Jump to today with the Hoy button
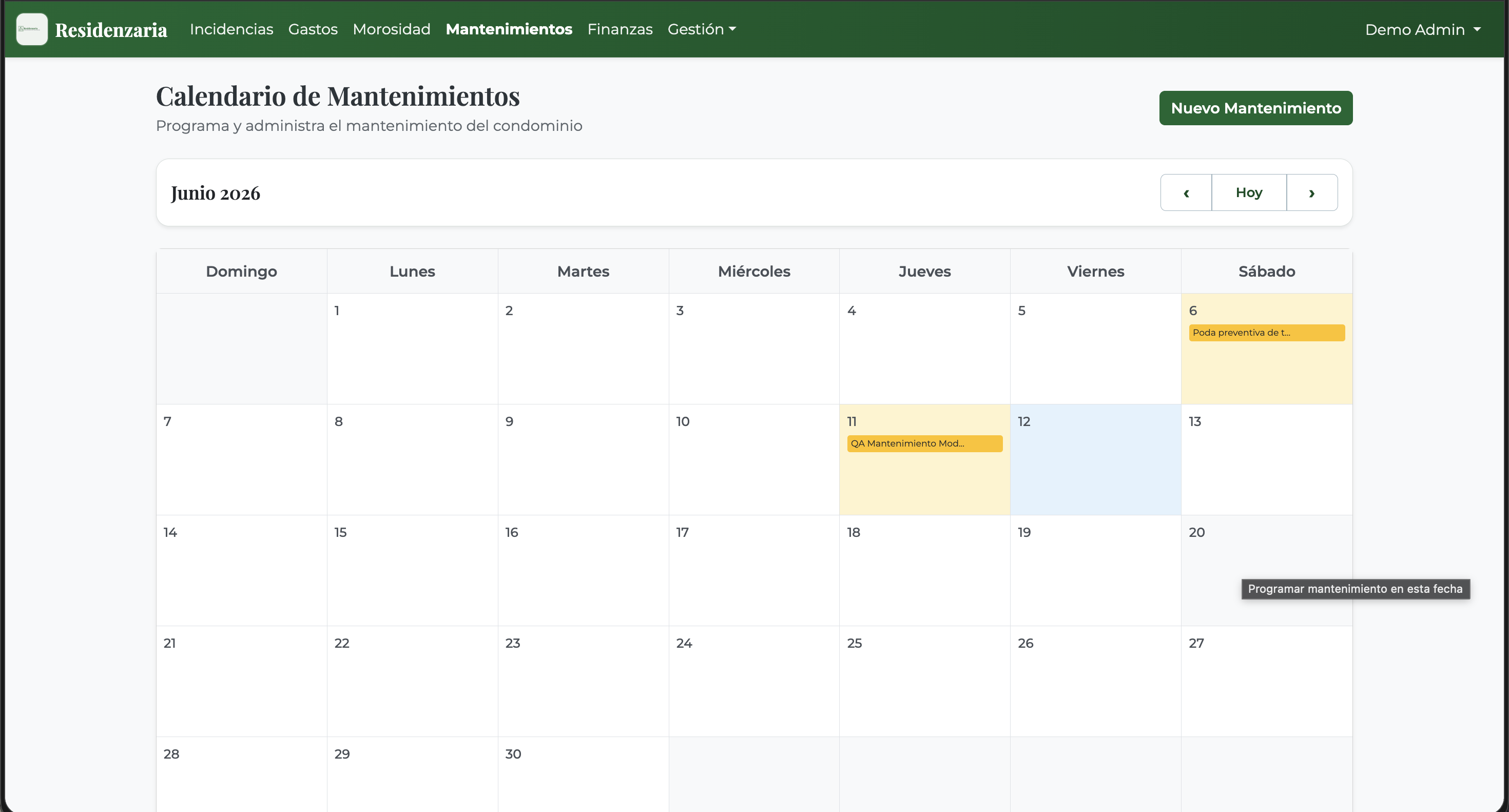 [x=1249, y=193]
